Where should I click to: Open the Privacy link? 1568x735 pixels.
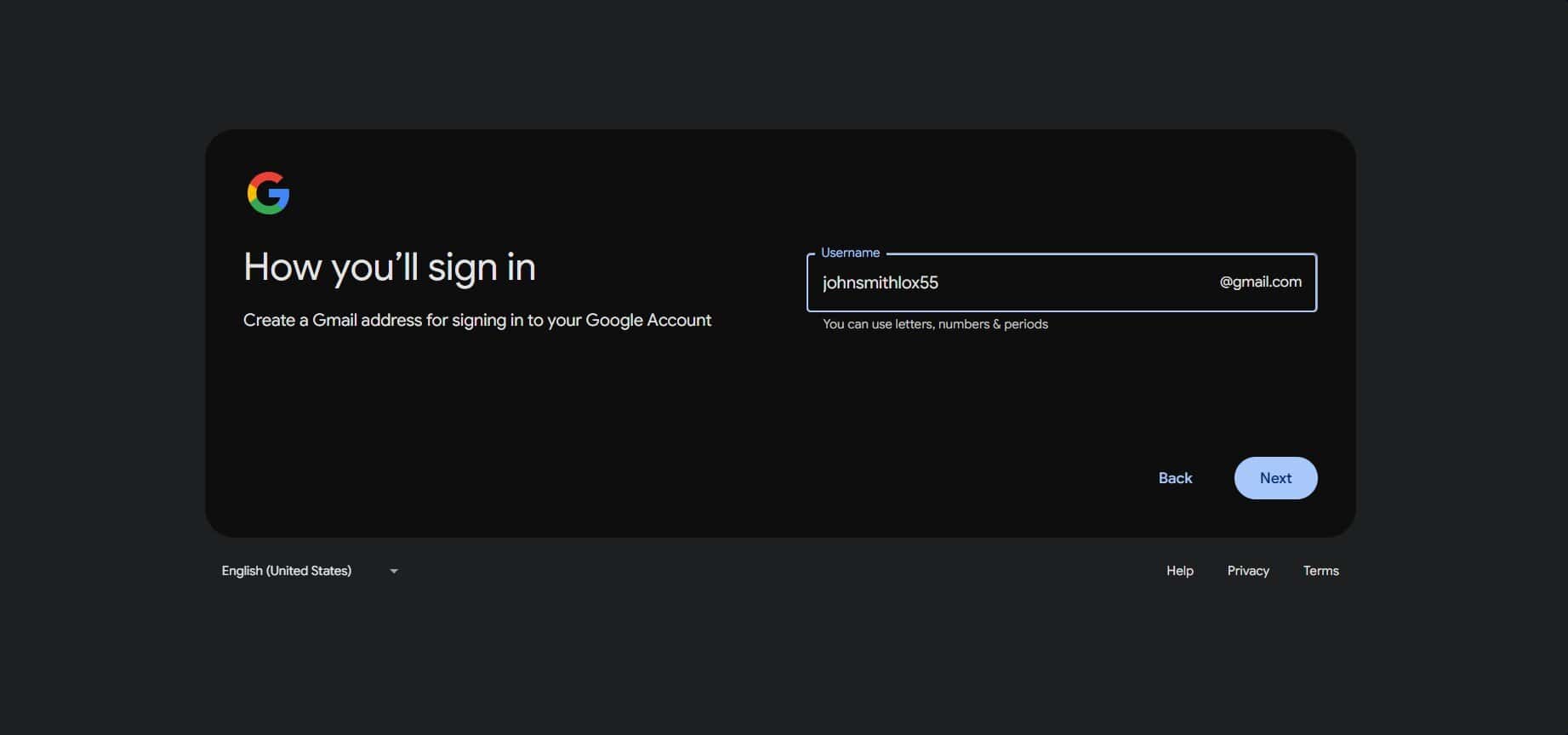tap(1248, 571)
